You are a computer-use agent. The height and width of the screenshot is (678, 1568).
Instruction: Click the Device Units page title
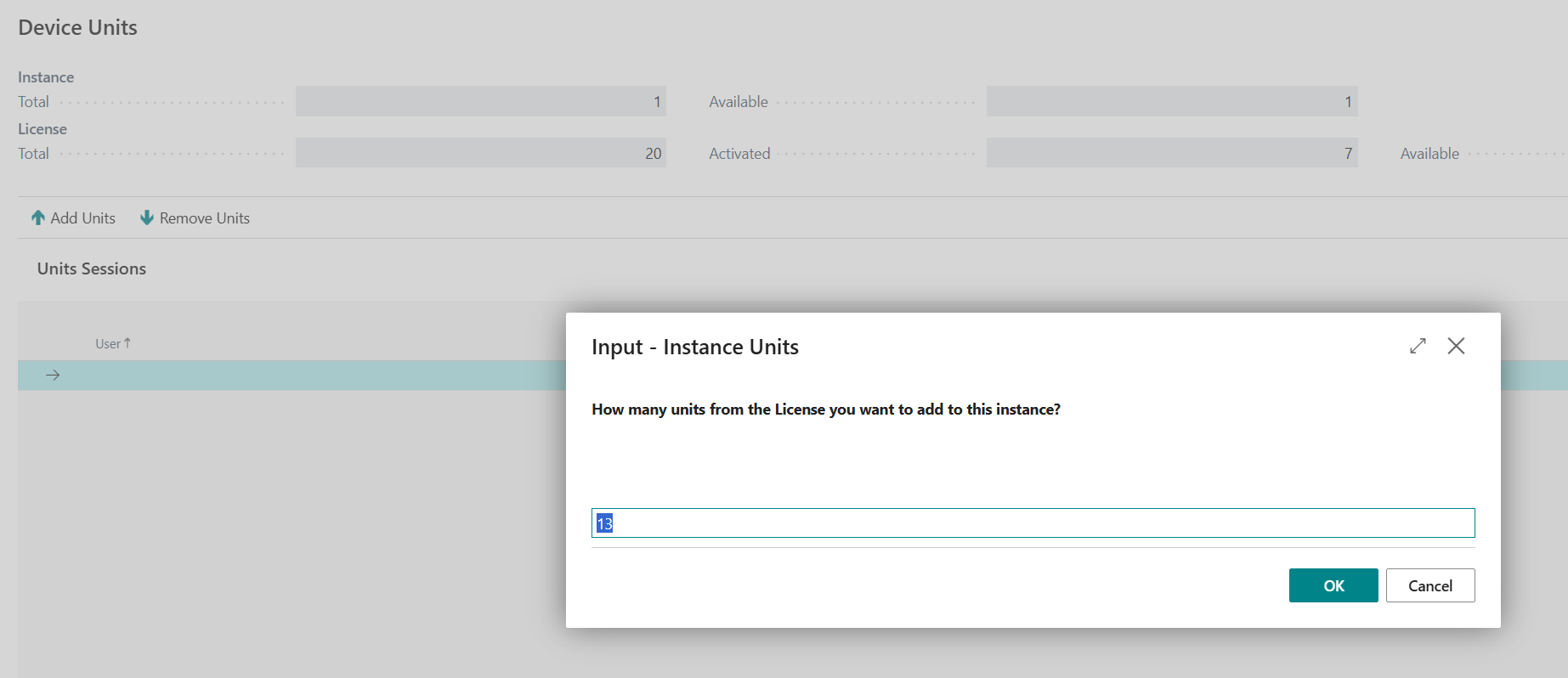pyautogui.click(x=78, y=28)
